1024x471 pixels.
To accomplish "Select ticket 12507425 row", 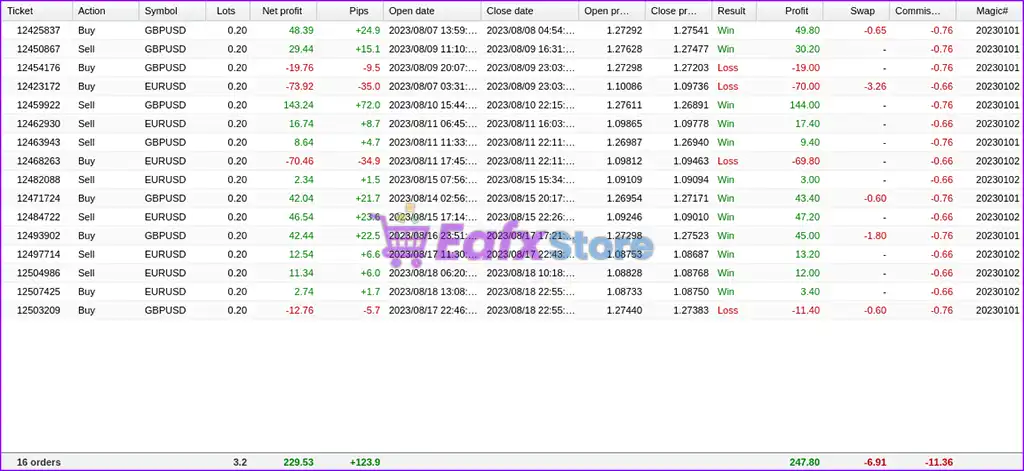I will 512,291.
